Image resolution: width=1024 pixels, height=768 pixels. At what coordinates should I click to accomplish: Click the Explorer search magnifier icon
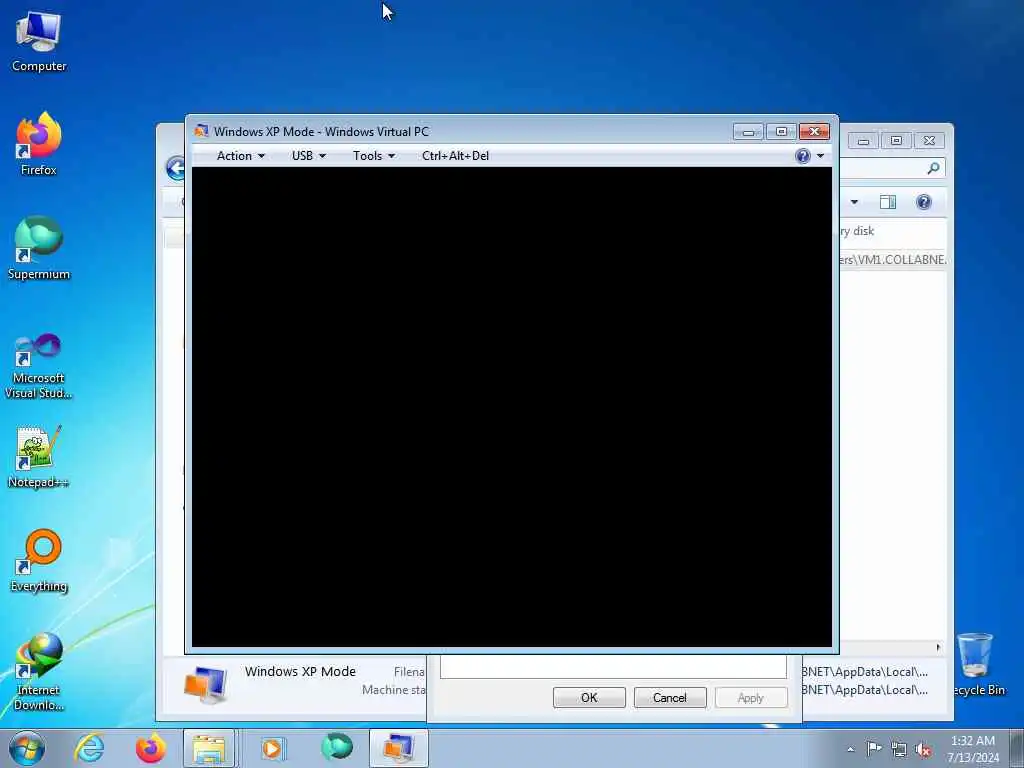933,168
